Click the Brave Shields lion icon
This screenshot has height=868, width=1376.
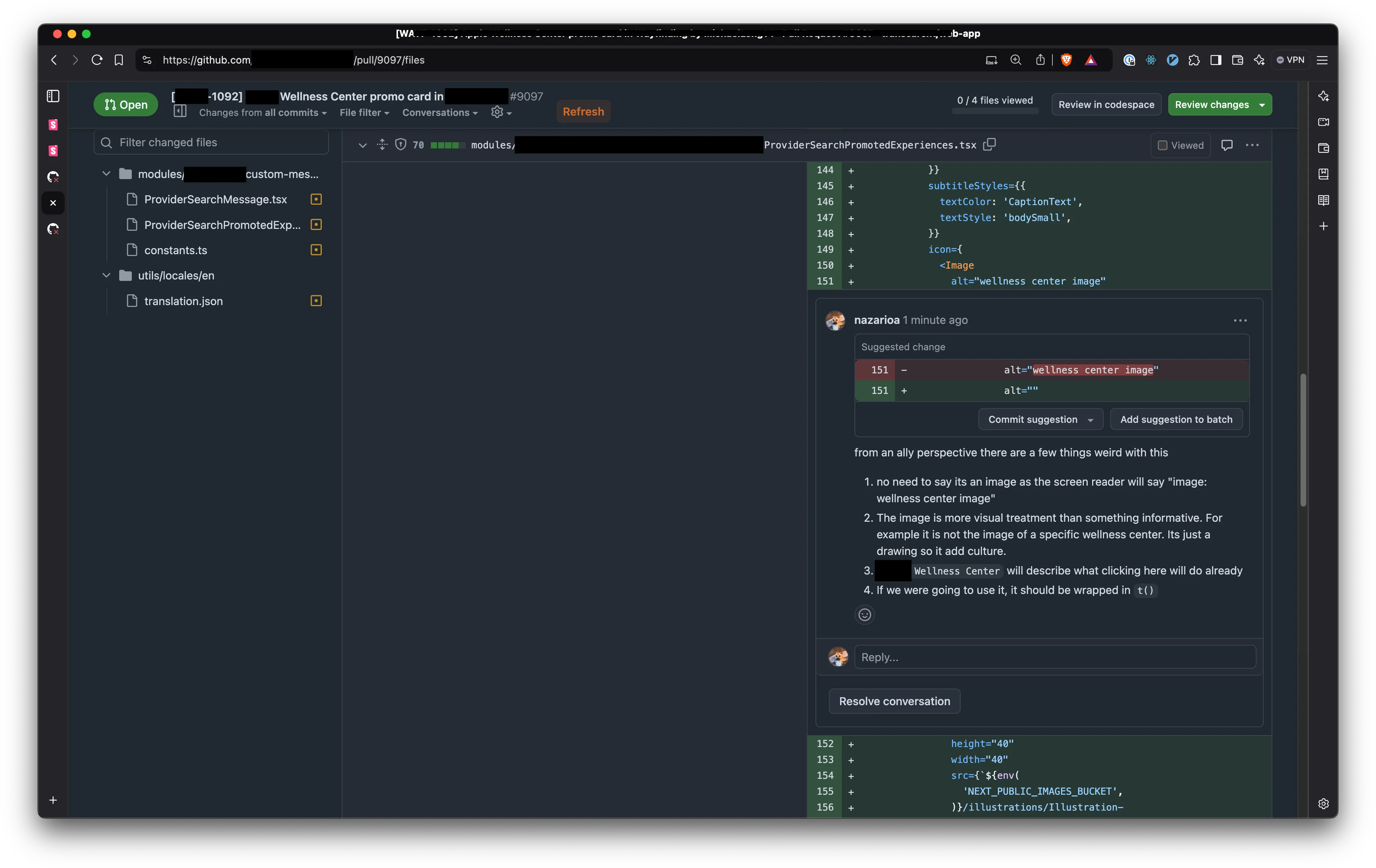click(1066, 60)
